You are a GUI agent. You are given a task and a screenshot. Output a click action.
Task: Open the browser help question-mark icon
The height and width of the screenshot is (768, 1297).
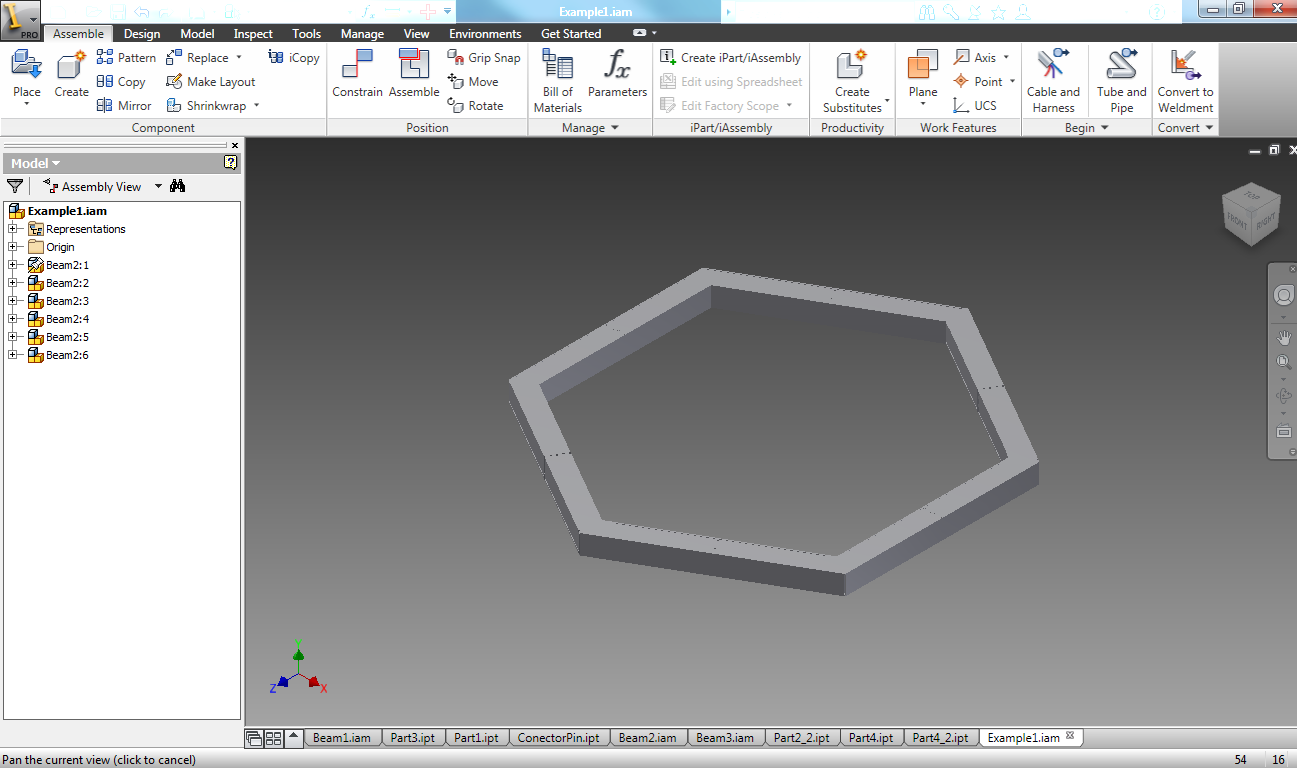coord(231,163)
